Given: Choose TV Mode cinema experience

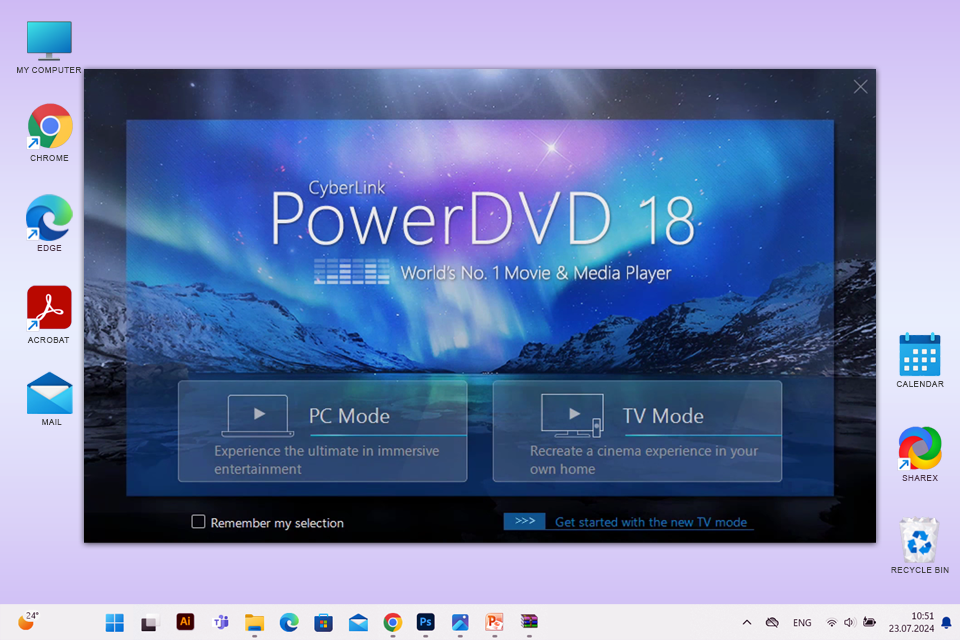Looking at the screenshot, I should click(637, 431).
